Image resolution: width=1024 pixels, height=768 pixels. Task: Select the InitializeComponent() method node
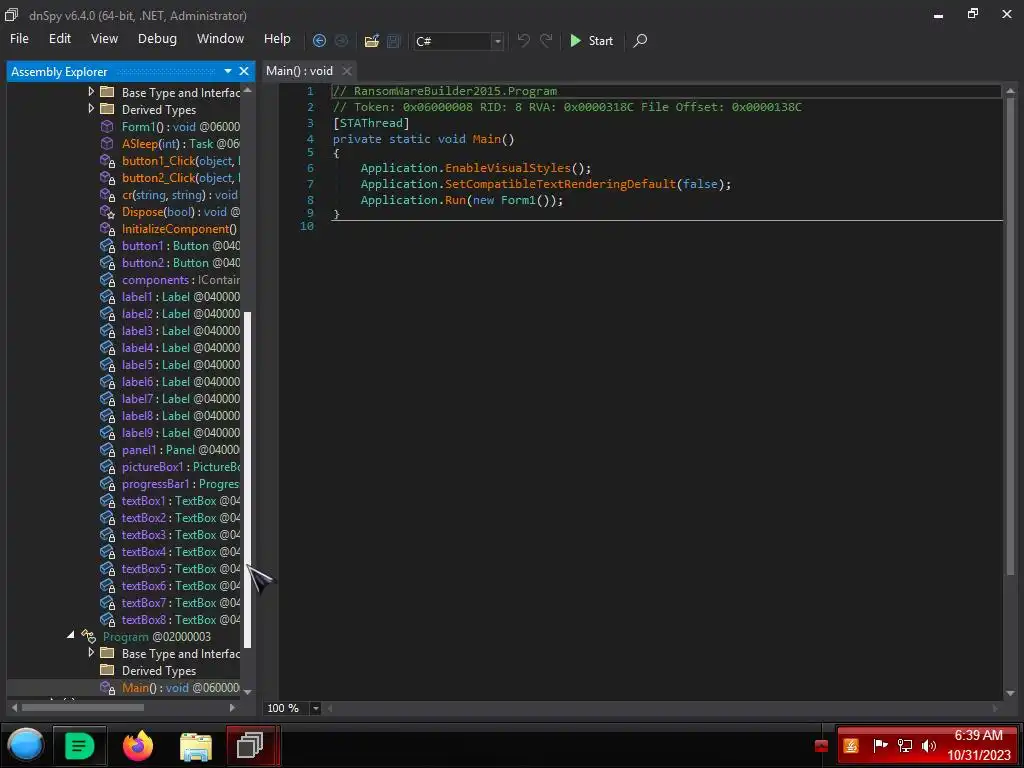[170, 229]
